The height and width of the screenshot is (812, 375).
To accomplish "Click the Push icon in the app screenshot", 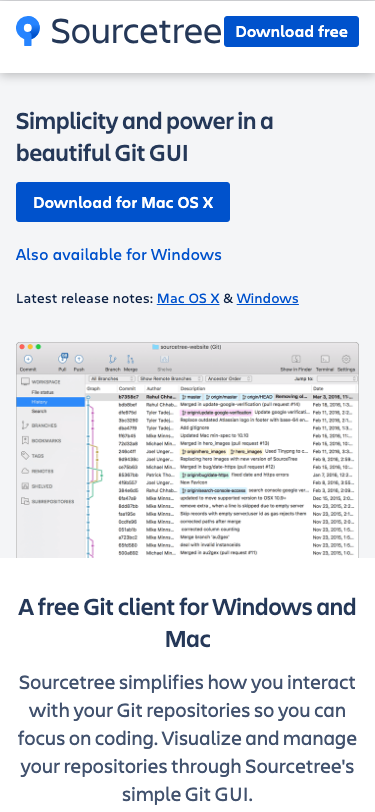I will point(79,359).
